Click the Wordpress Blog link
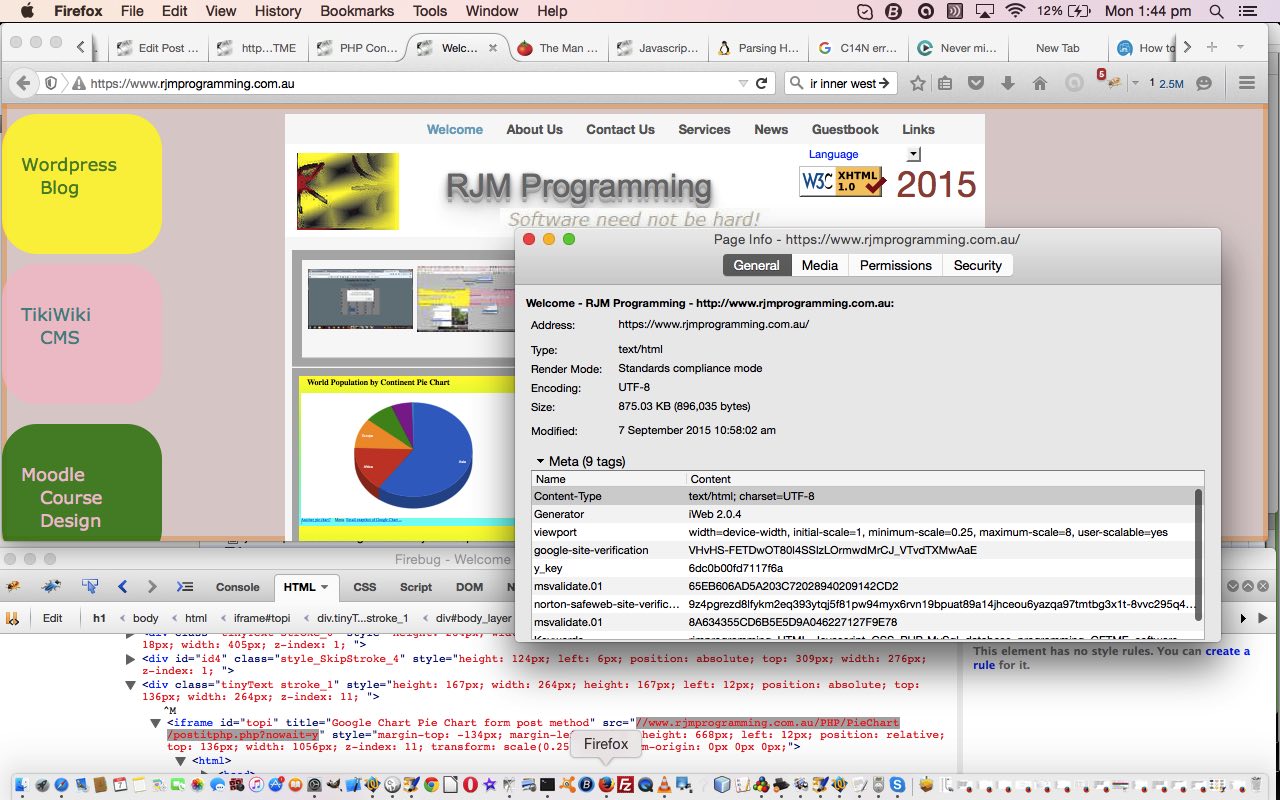This screenshot has height=800, width=1280. (x=68, y=177)
